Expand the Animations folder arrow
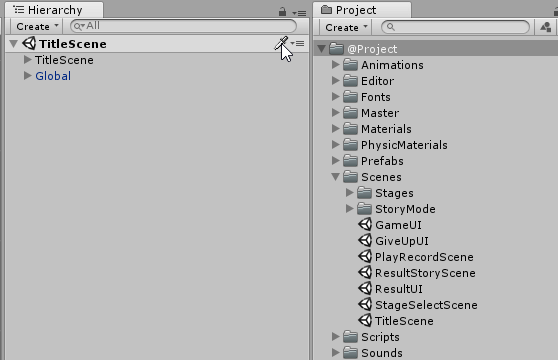This screenshot has height=360, width=558. point(335,64)
